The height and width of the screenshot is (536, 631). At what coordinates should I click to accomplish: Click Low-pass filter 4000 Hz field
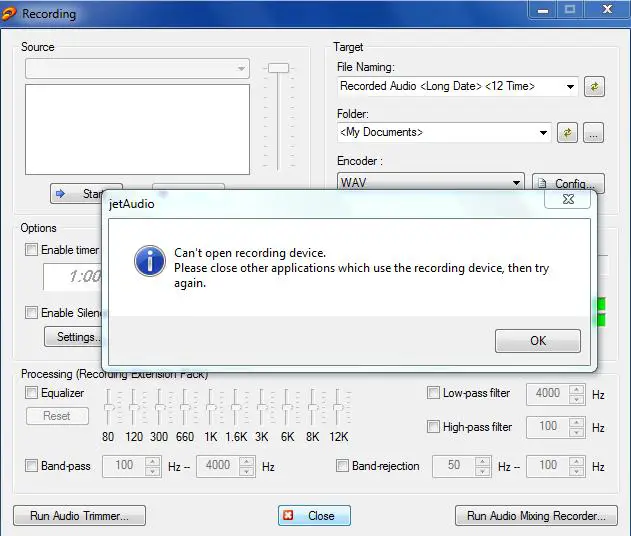coord(548,394)
